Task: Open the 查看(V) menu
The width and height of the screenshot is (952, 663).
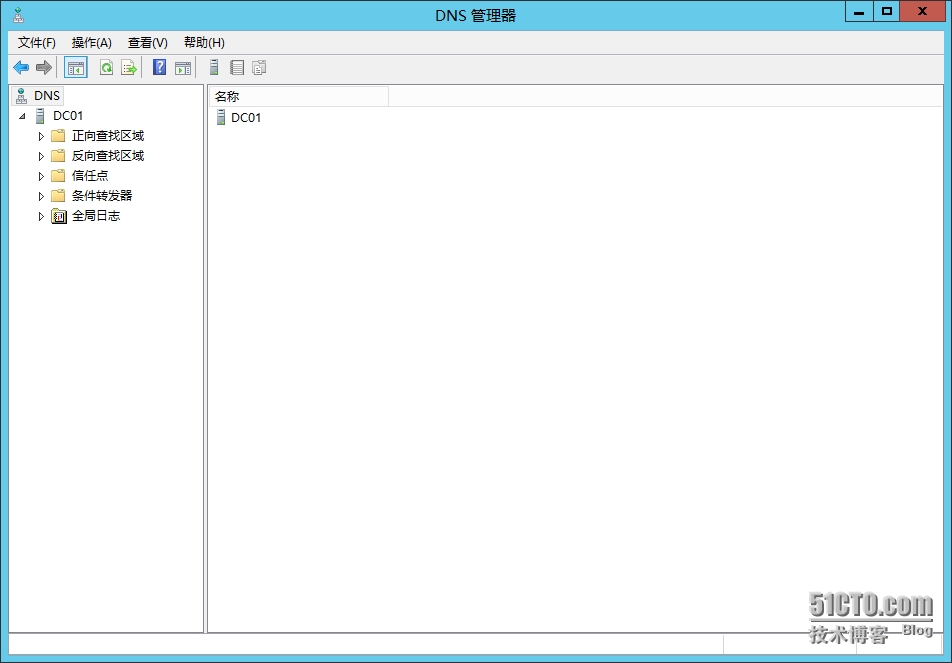Action: click(147, 43)
